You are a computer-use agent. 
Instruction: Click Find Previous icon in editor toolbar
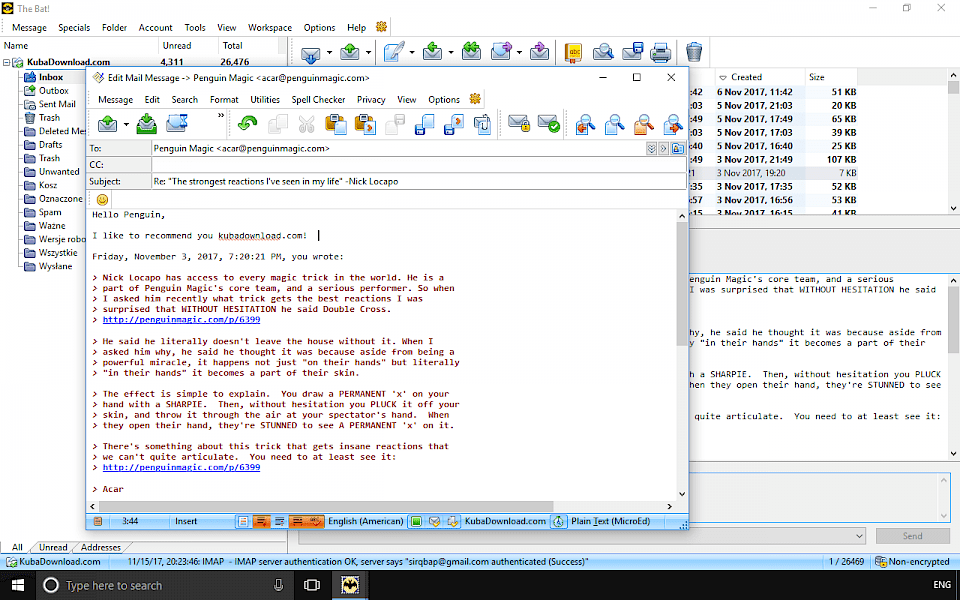tap(585, 124)
